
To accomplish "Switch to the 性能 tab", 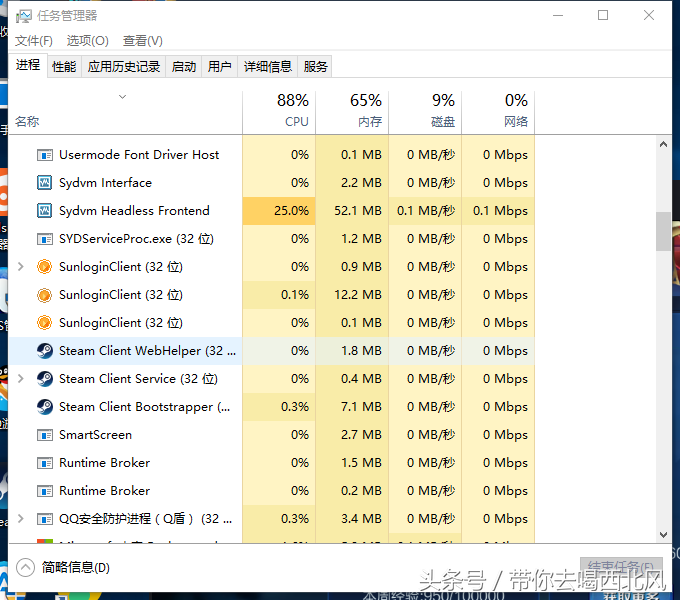I will (x=64, y=67).
